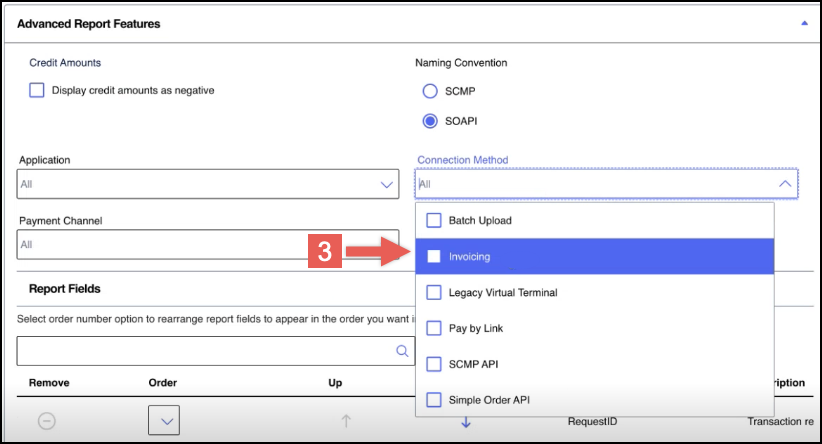Click the move down arrow icon
The image size is (822, 444).
(x=466, y=422)
